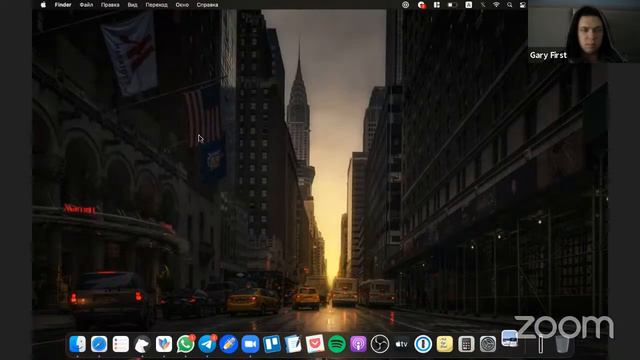Open Finder from the Dock
Image resolution: width=640 pixels, height=360 pixels.
click(78, 344)
